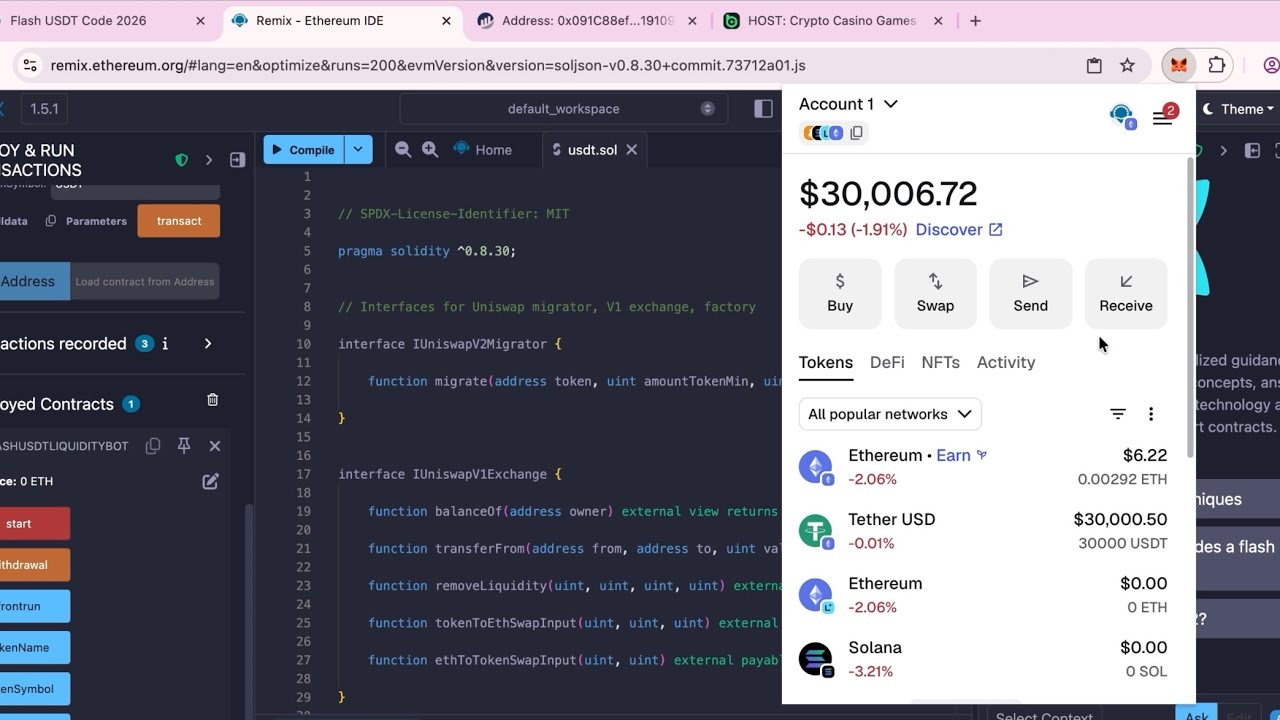Expand the Account 1 selector
This screenshot has width=1280, height=720.
click(848, 104)
